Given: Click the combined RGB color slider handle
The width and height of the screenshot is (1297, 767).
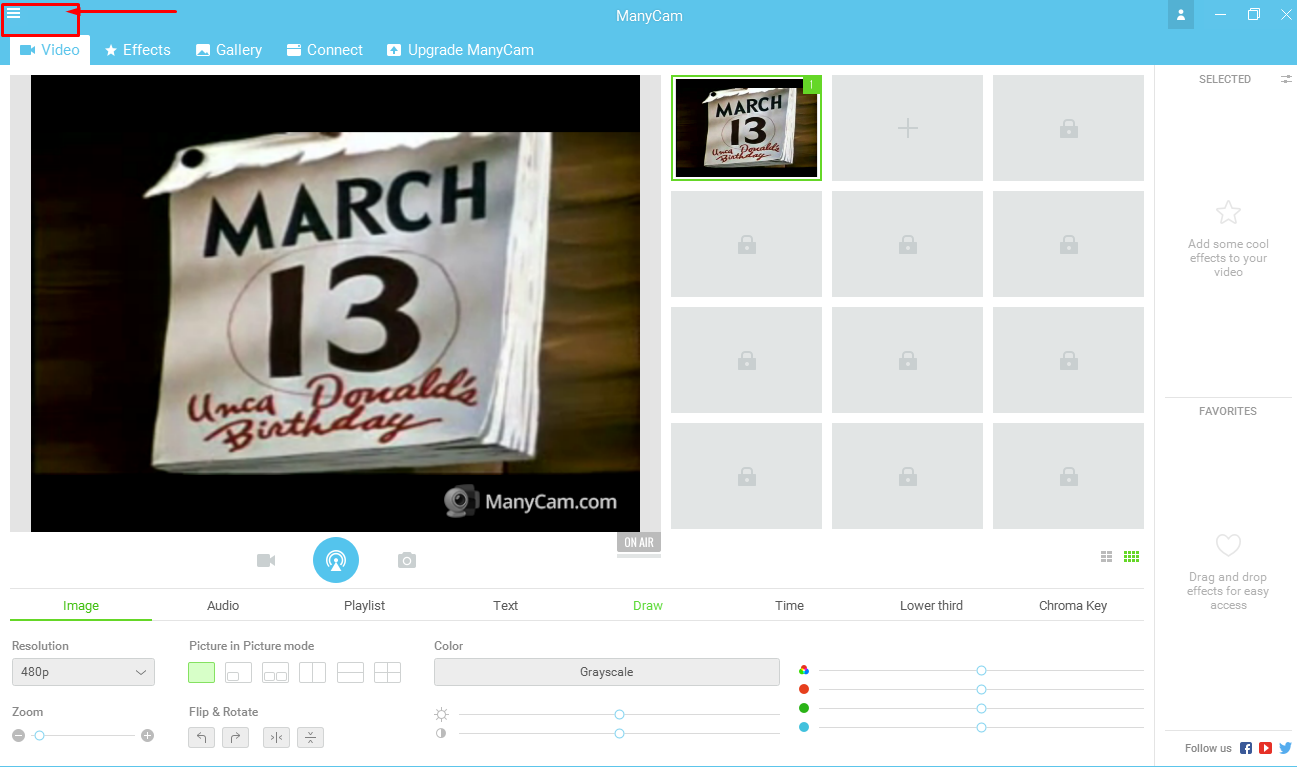Looking at the screenshot, I should [x=982, y=670].
